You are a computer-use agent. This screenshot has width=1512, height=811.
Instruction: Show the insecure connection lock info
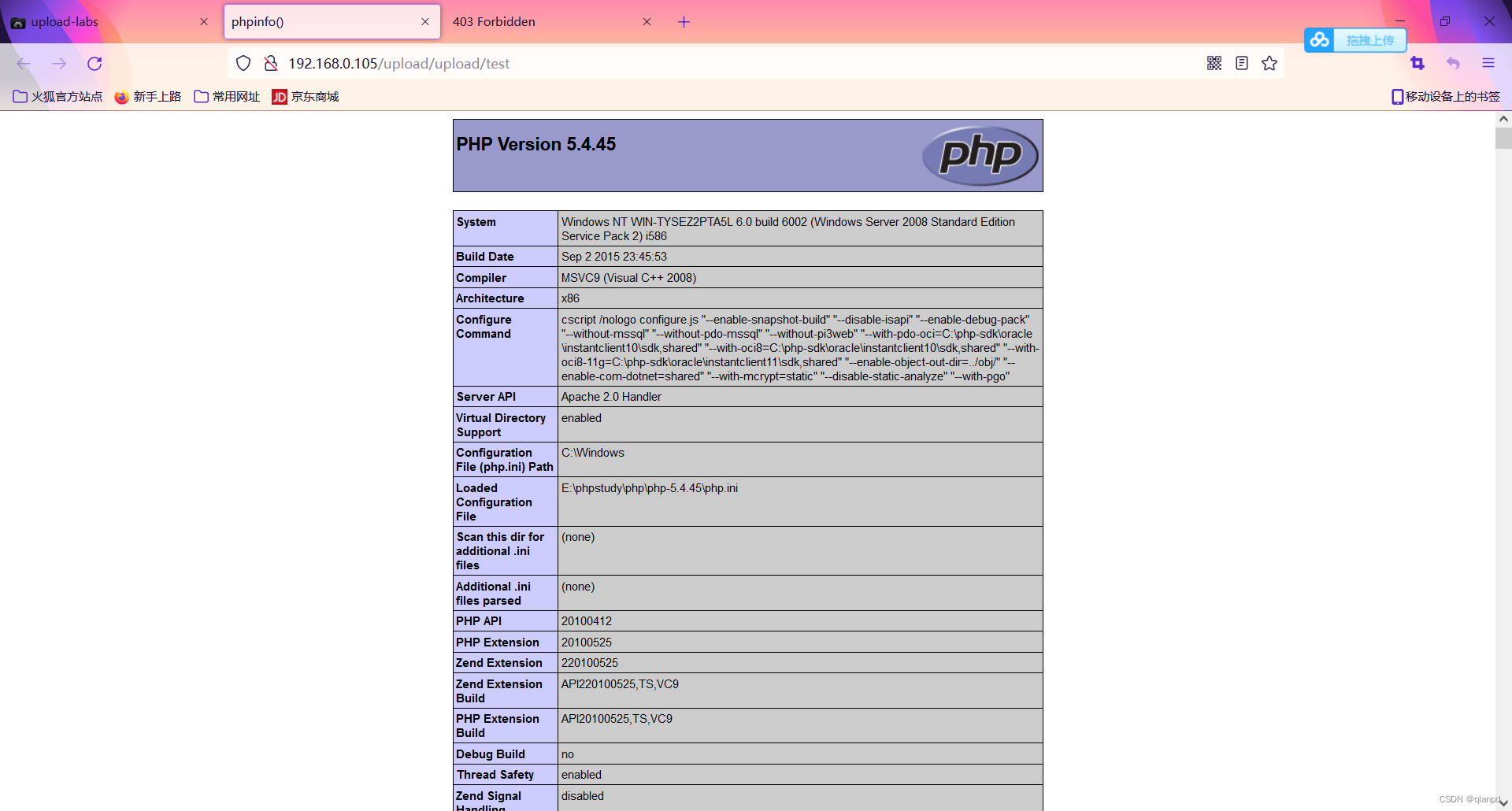[x=271, y=63]
